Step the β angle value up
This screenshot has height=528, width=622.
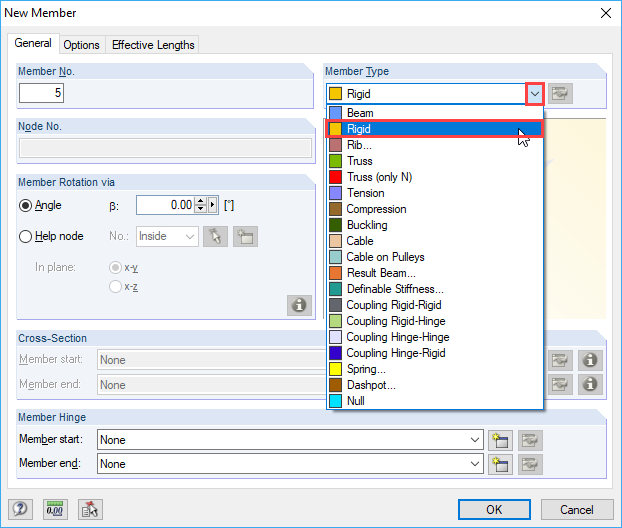[x=201, y=201]
